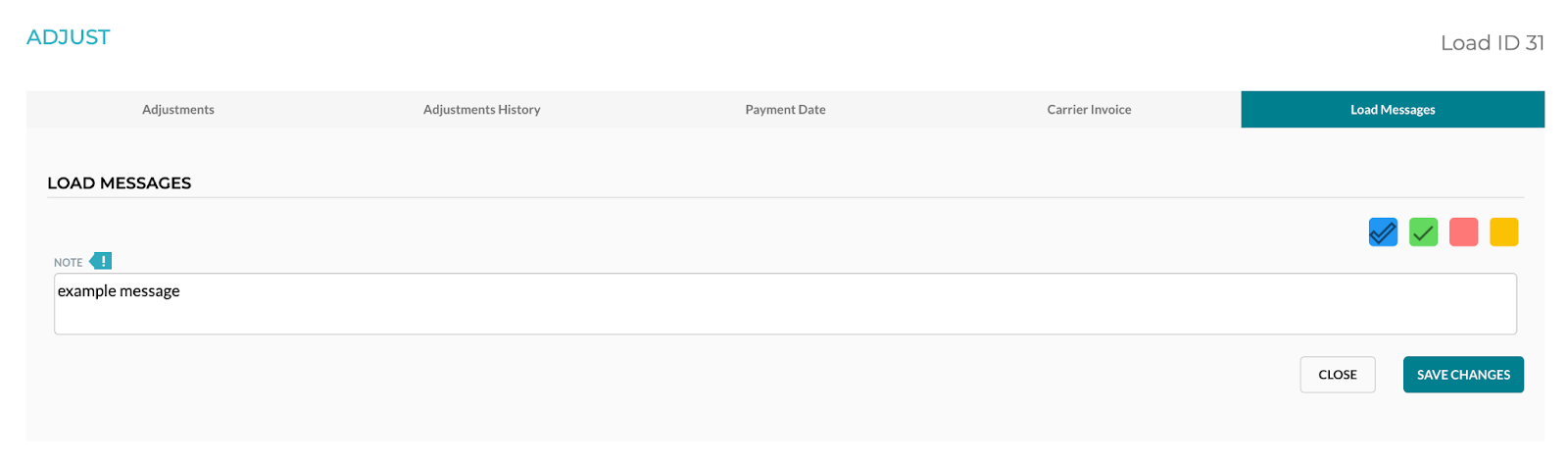Select the Load Messages tab
1568x465 pixels.
pos(1393,110)
